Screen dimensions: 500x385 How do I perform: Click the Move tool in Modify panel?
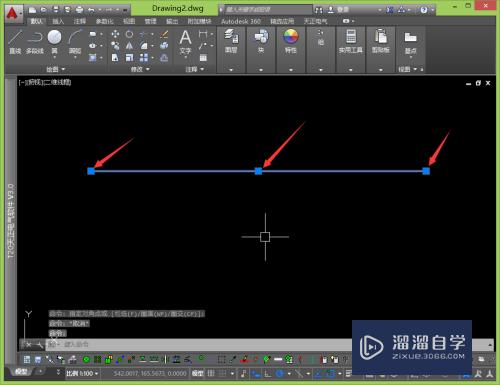pos(115,34)
